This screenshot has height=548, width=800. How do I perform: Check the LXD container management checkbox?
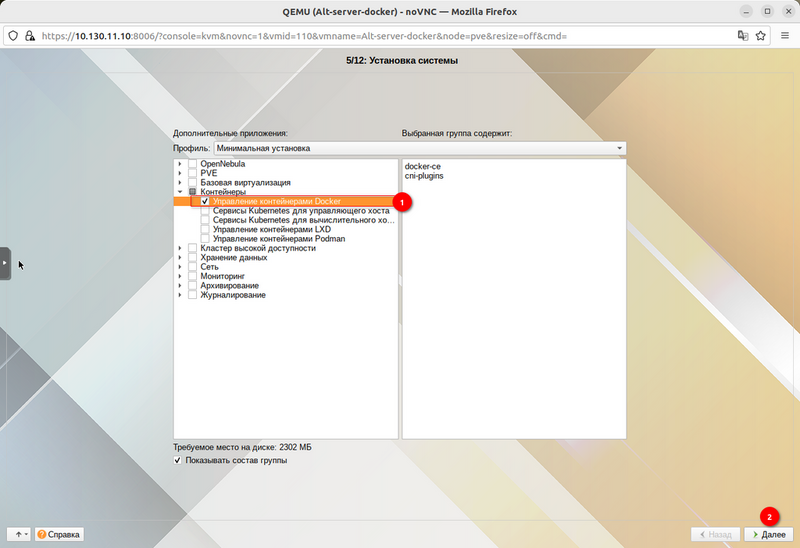pyautogui.click(x=205, y=229)
